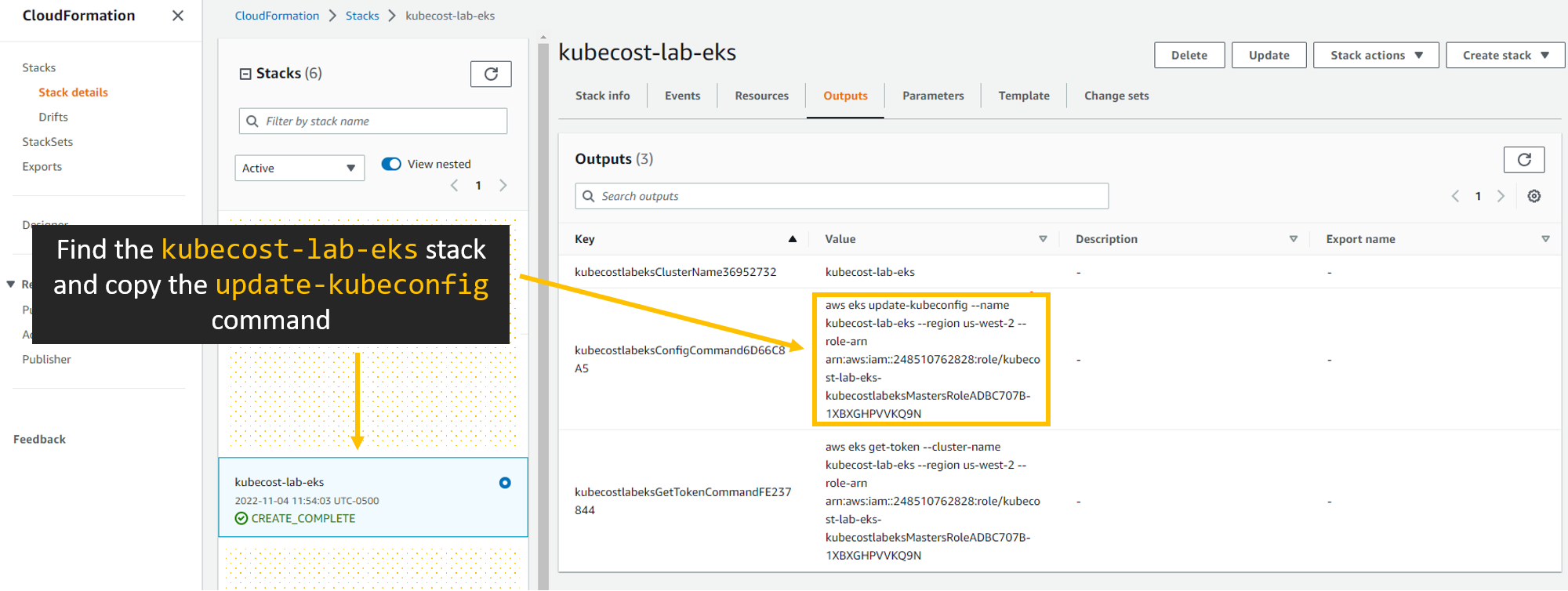The width and height of the screenshot is (1568, 591).
Task: Switch to the Stack info tab
Action: (x=602, y=96)
